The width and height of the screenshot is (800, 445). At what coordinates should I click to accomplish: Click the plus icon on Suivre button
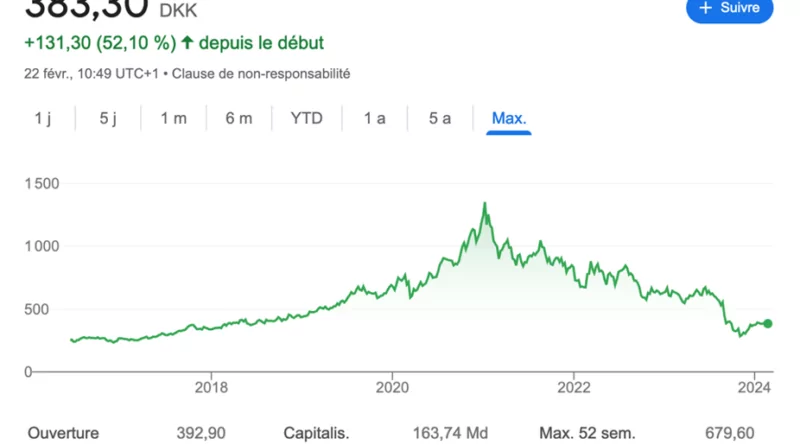click(706, 8)
